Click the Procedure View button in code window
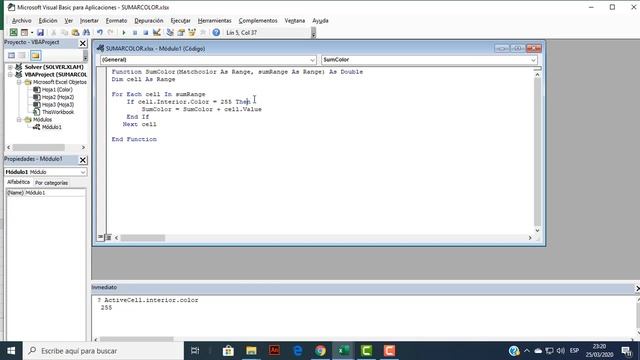 click(x=100, y=237)
